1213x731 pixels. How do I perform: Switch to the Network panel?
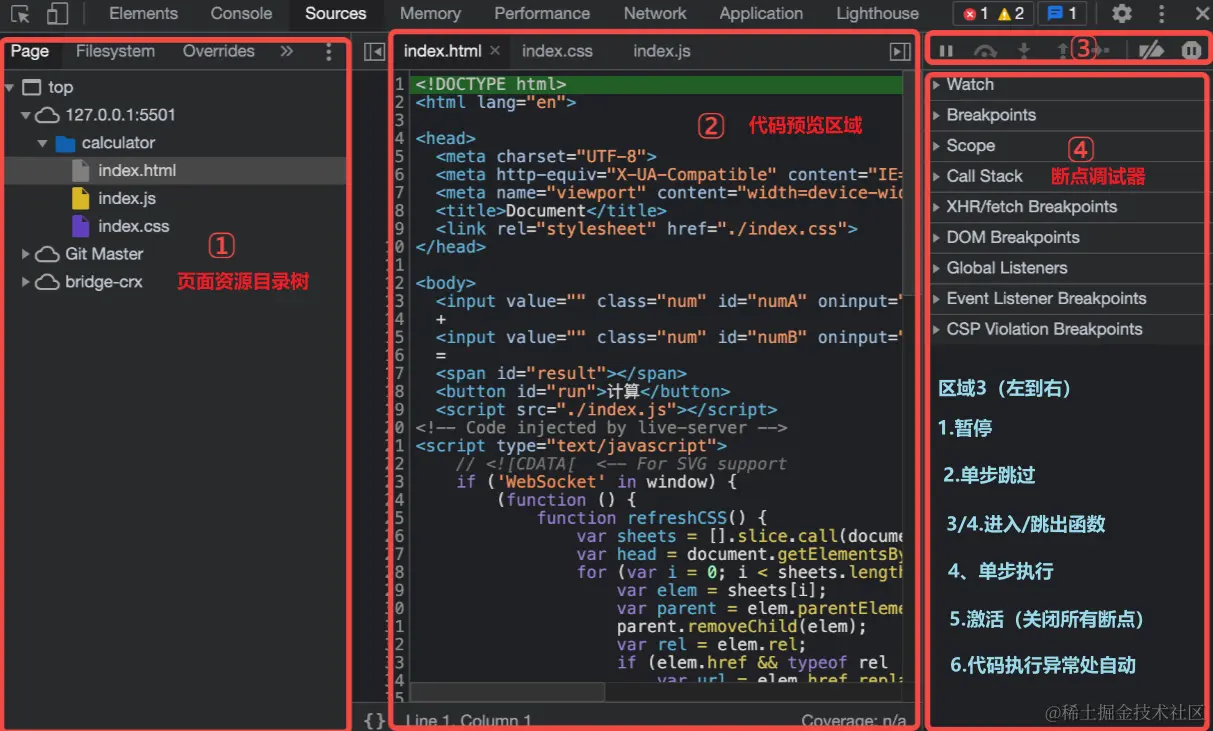(655, 14)
